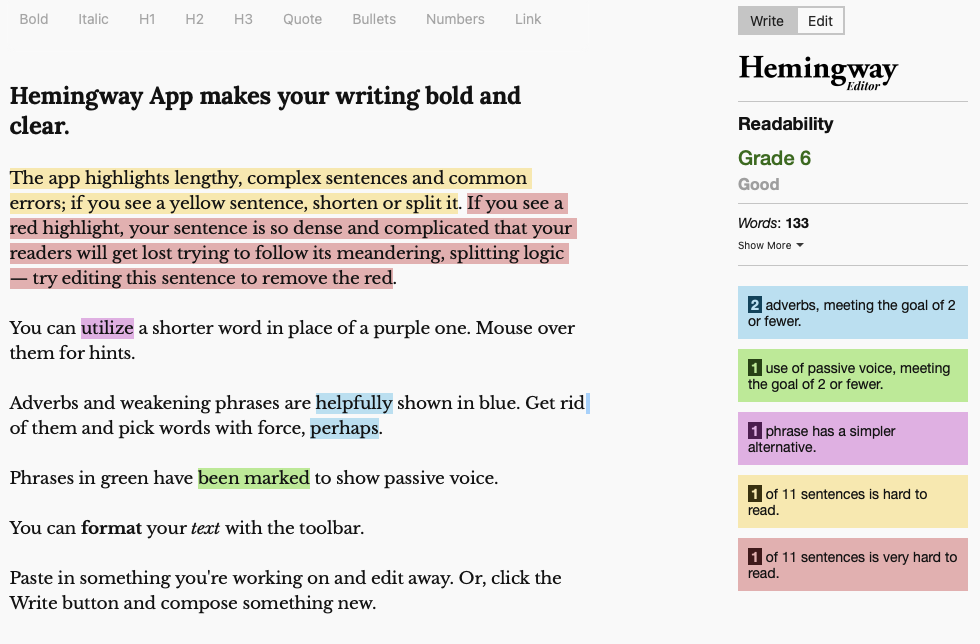Image resolution: width=980 pixels, height=644 pixels.
Task: Click the purple highlighted word utilize
Action: [x=108, y=328]
